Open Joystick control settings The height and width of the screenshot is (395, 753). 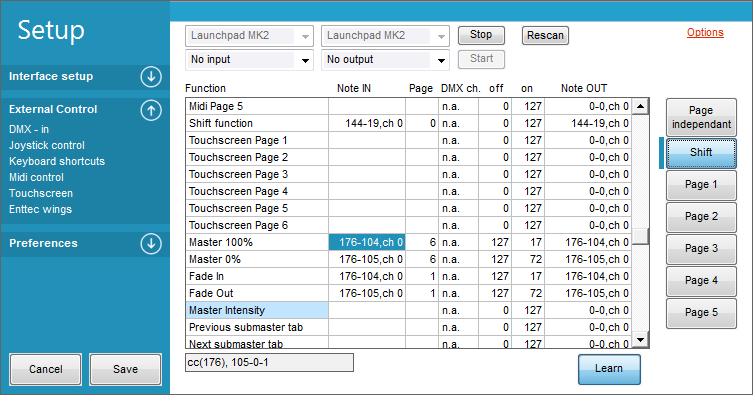coord(47,145)
